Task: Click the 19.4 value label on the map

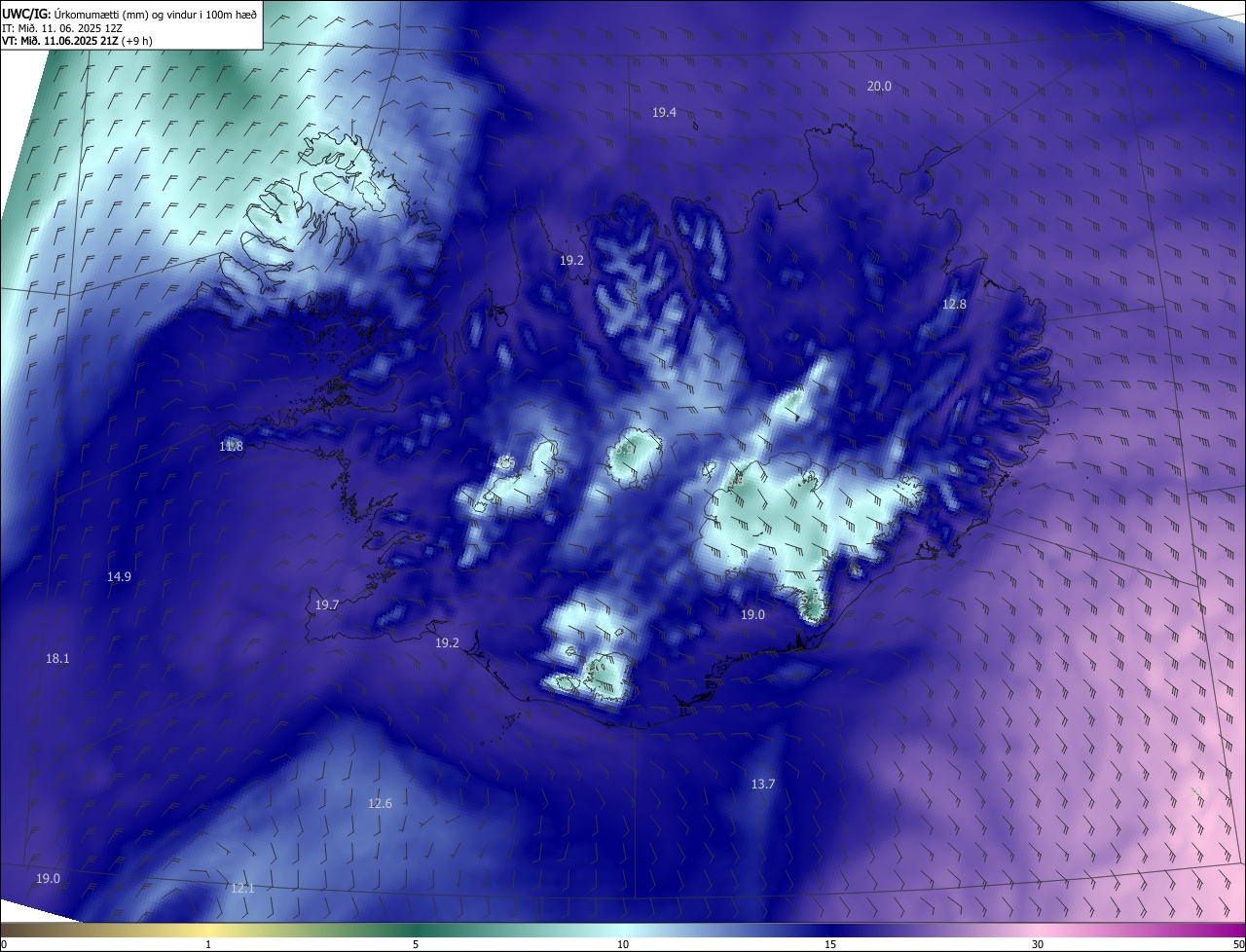Action: click(x=664, y=113)
